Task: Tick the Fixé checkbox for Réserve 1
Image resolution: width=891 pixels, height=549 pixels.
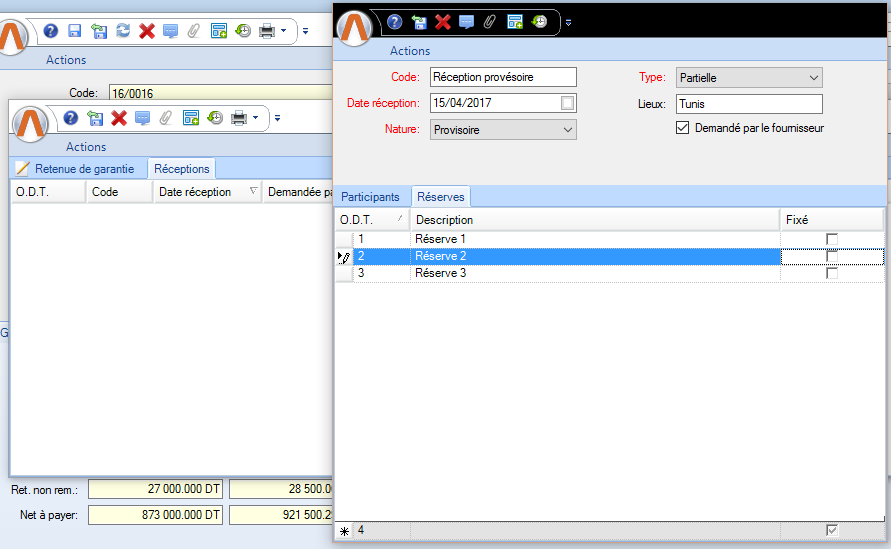Action: (831, 239)
